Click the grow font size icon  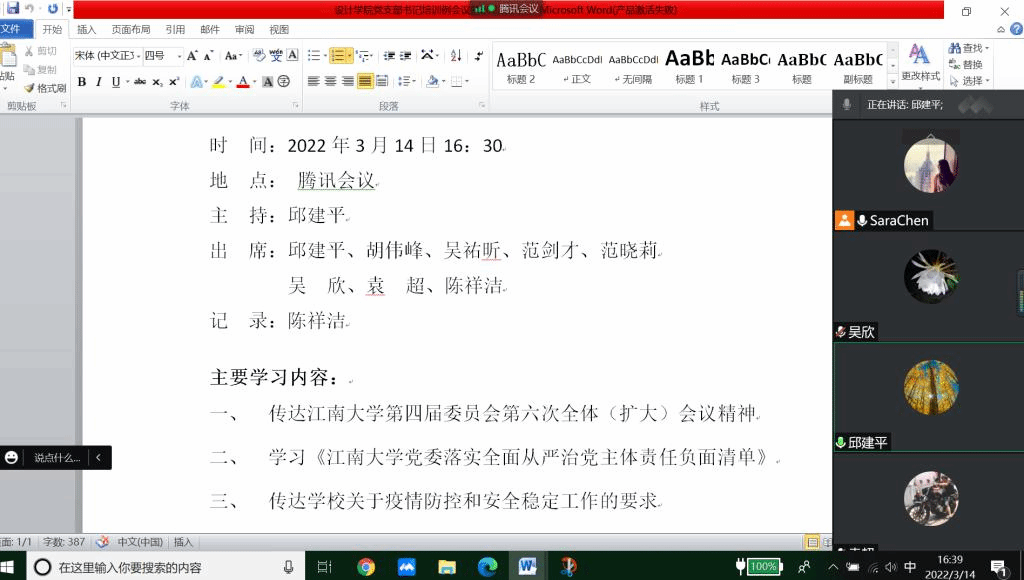[193, 56]
